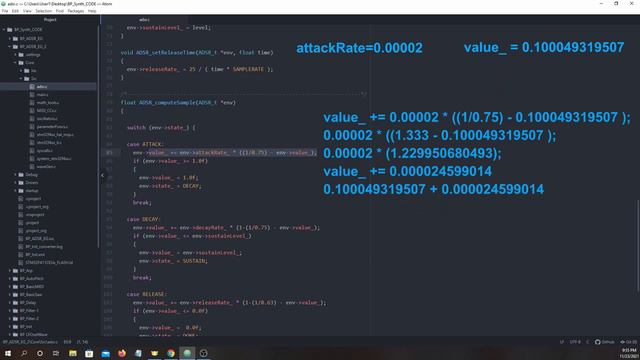Viewport: 640px width, 360px height.
Task: Open the Find menu
Action: click(60, 11)
